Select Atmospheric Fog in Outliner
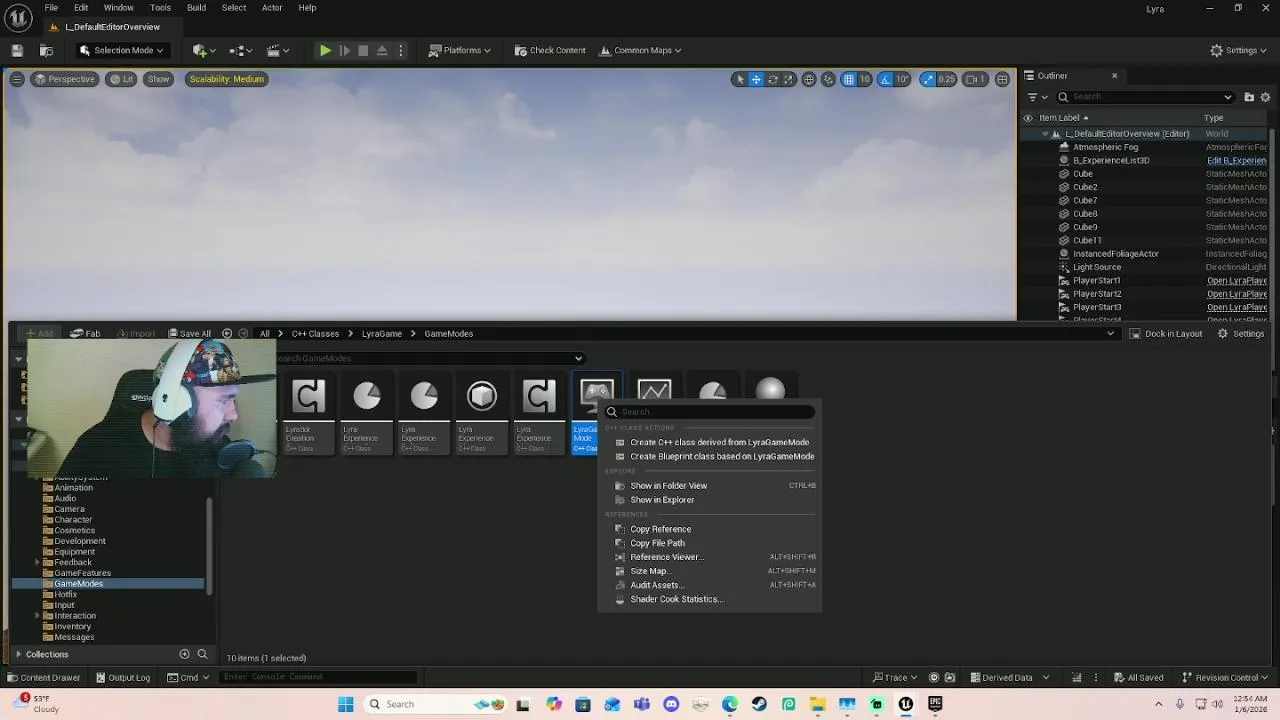Viewport: 1280px width, 720px height. (x=1105, y=147)
